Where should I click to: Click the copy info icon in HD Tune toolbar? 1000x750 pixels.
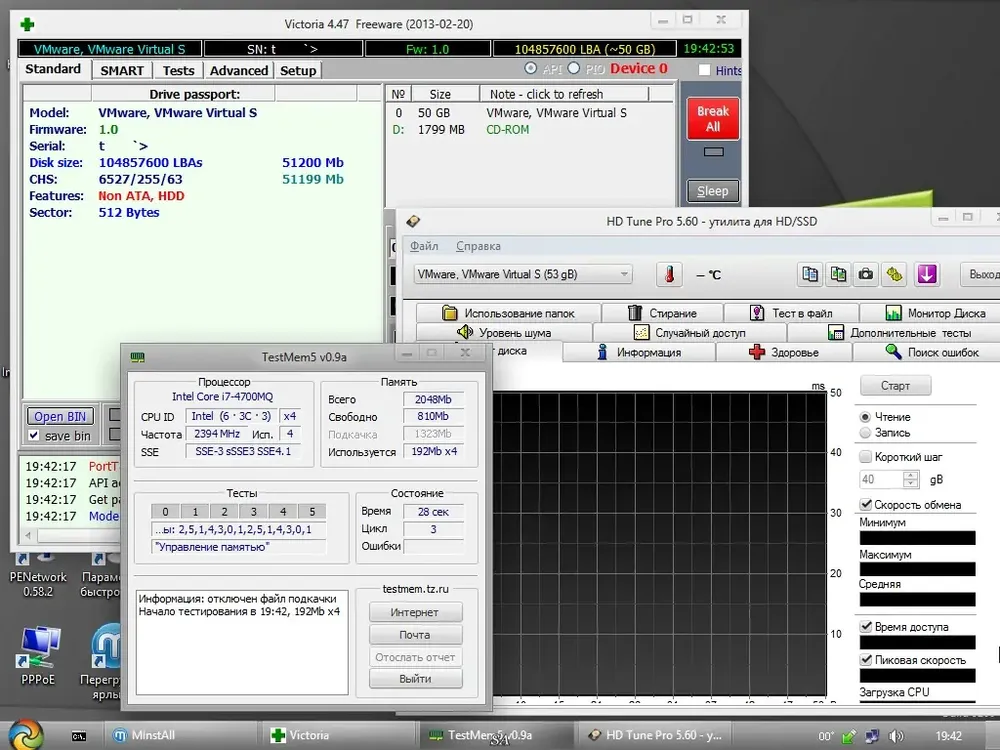click(x=810, y=275)
